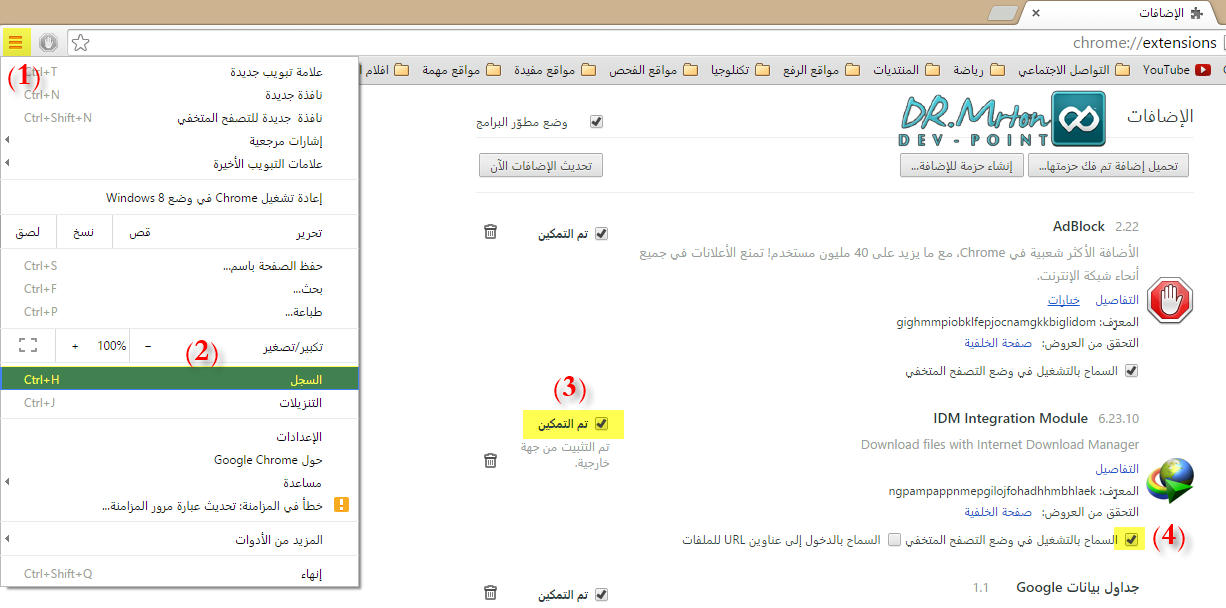Click قص (Cut) in the edit row
The width and height of the screenshot is (1226, 608).
140,232
